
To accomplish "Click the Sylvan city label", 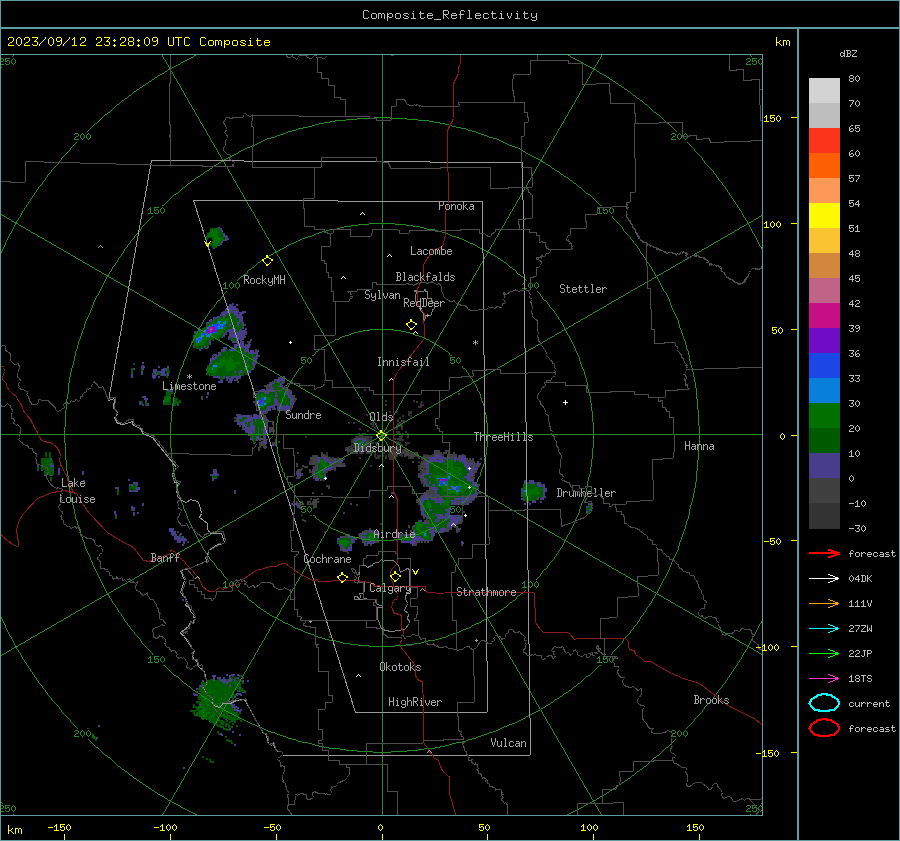I will [x=382, y=295].
